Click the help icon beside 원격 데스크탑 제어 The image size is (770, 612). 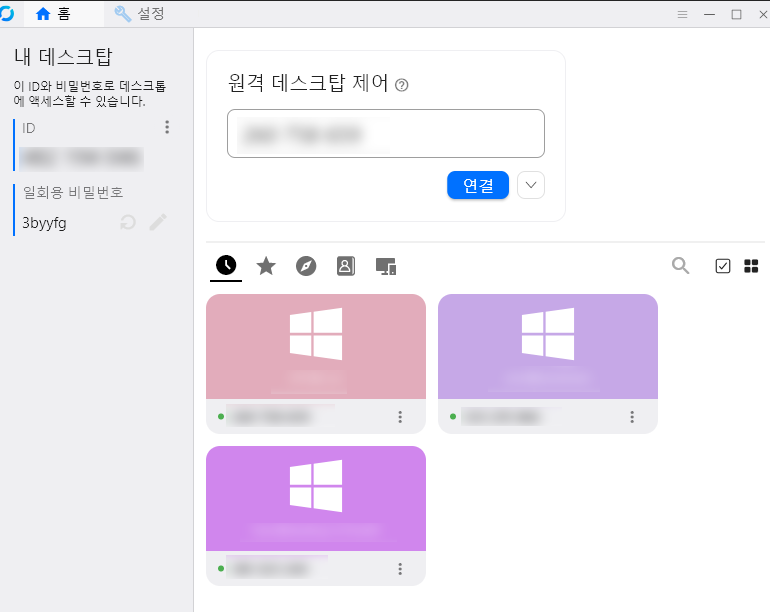point(402,85)
